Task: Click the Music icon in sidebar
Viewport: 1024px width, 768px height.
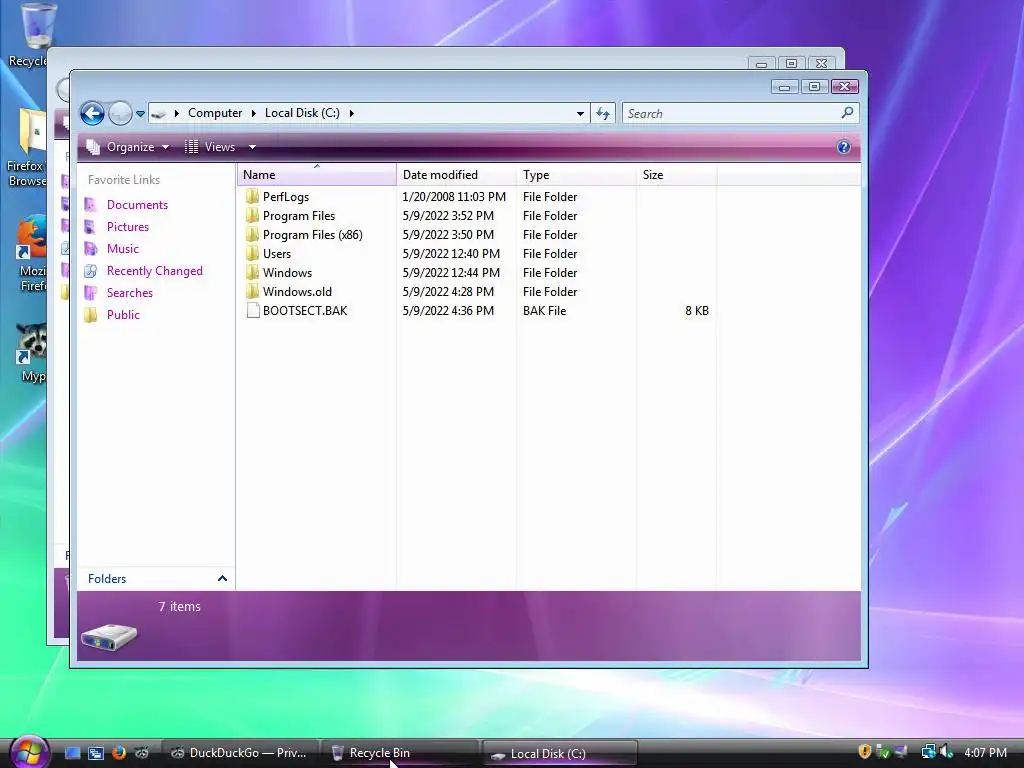Action: (91, 249)
